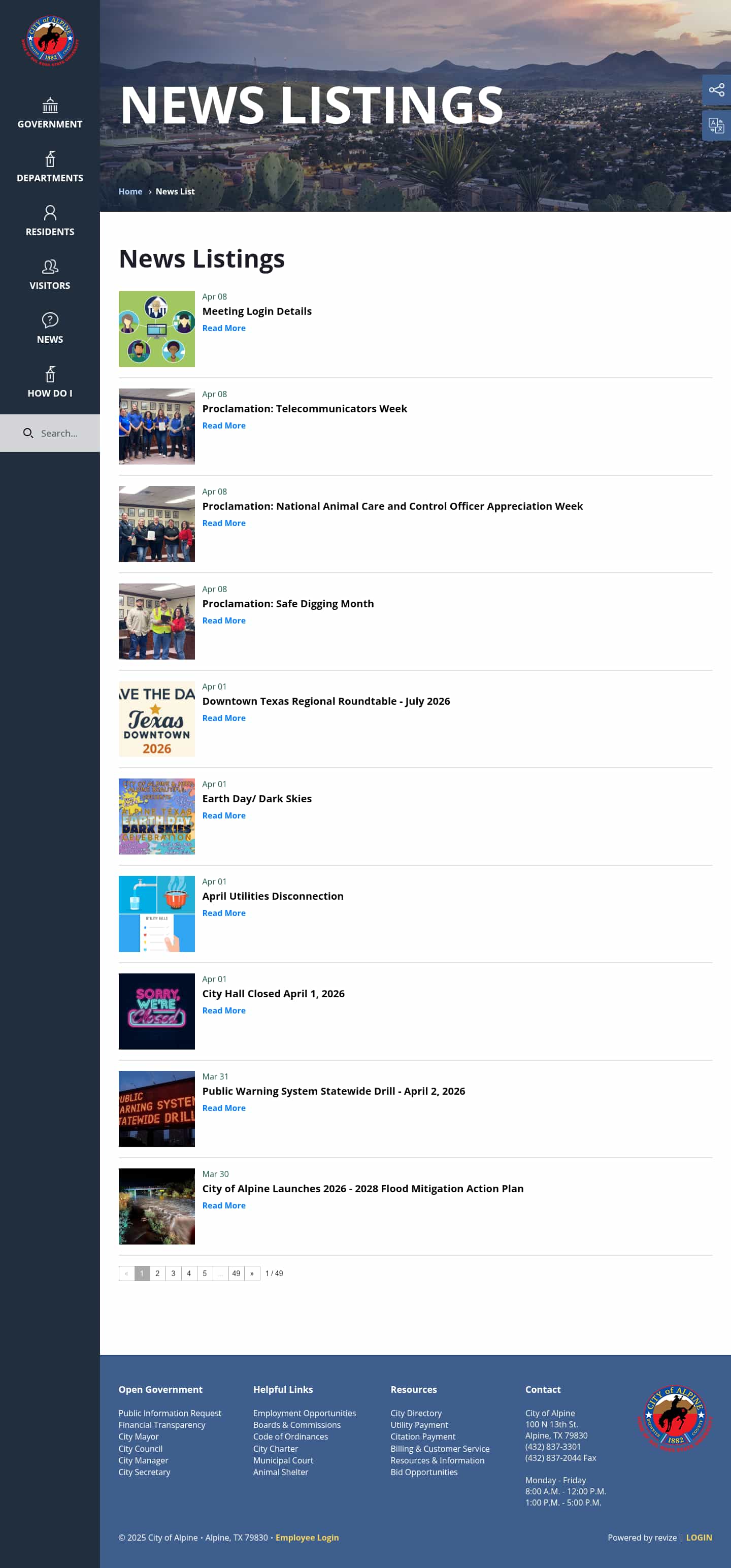Open the How Do I menu icon
This screenshot has width=731, height=1568.
[50, 374]
